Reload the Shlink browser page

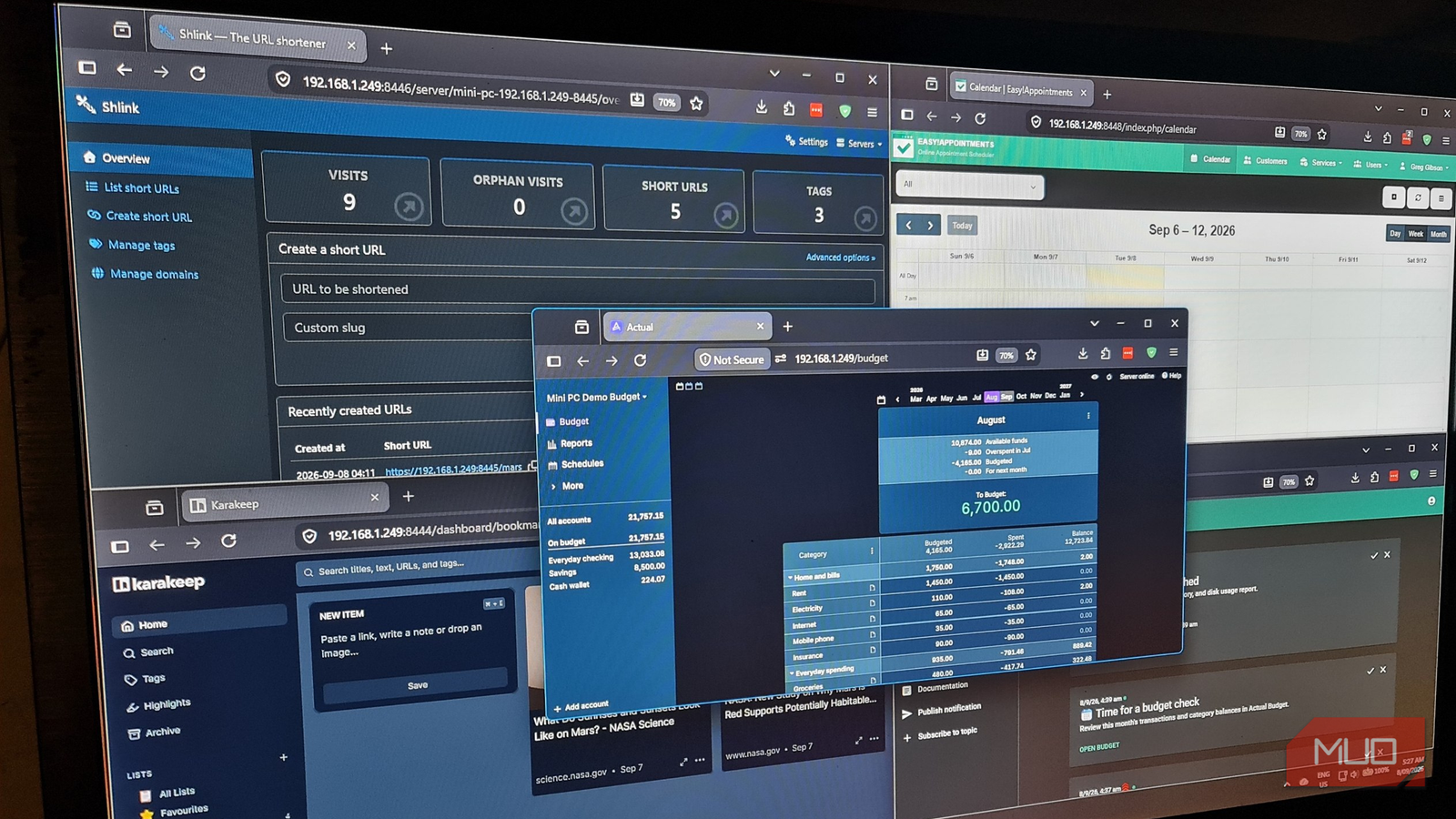[197, 73]
